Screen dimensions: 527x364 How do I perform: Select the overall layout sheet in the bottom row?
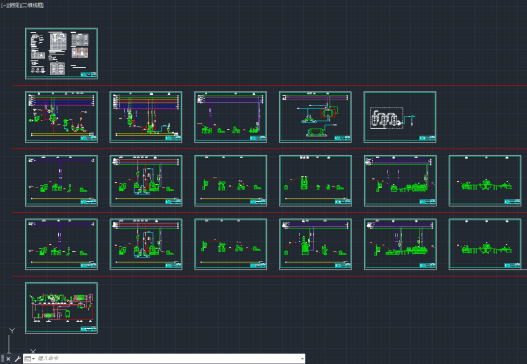[x=62, y=308]
